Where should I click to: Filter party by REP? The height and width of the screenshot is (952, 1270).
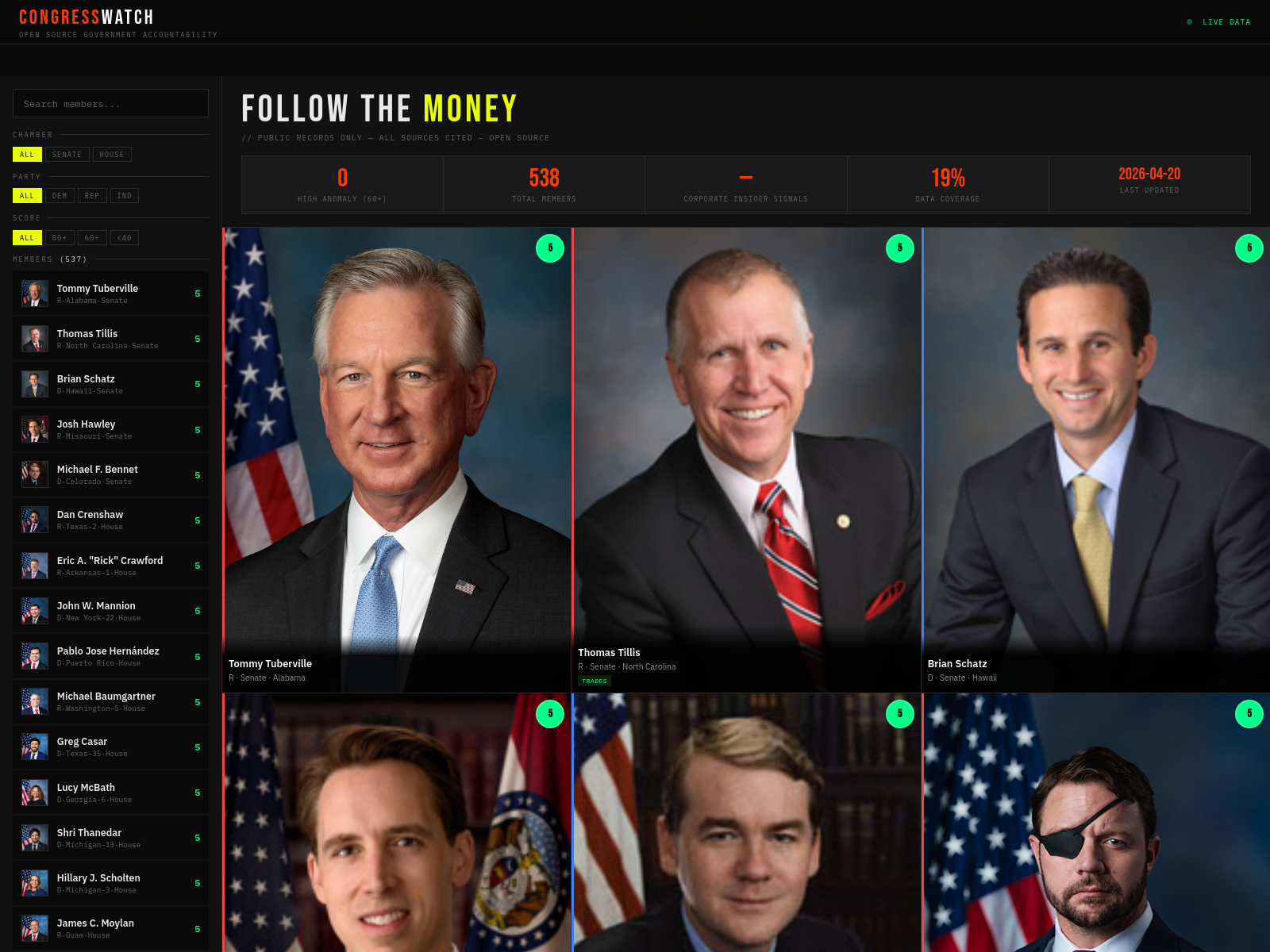tap(92, 196)
